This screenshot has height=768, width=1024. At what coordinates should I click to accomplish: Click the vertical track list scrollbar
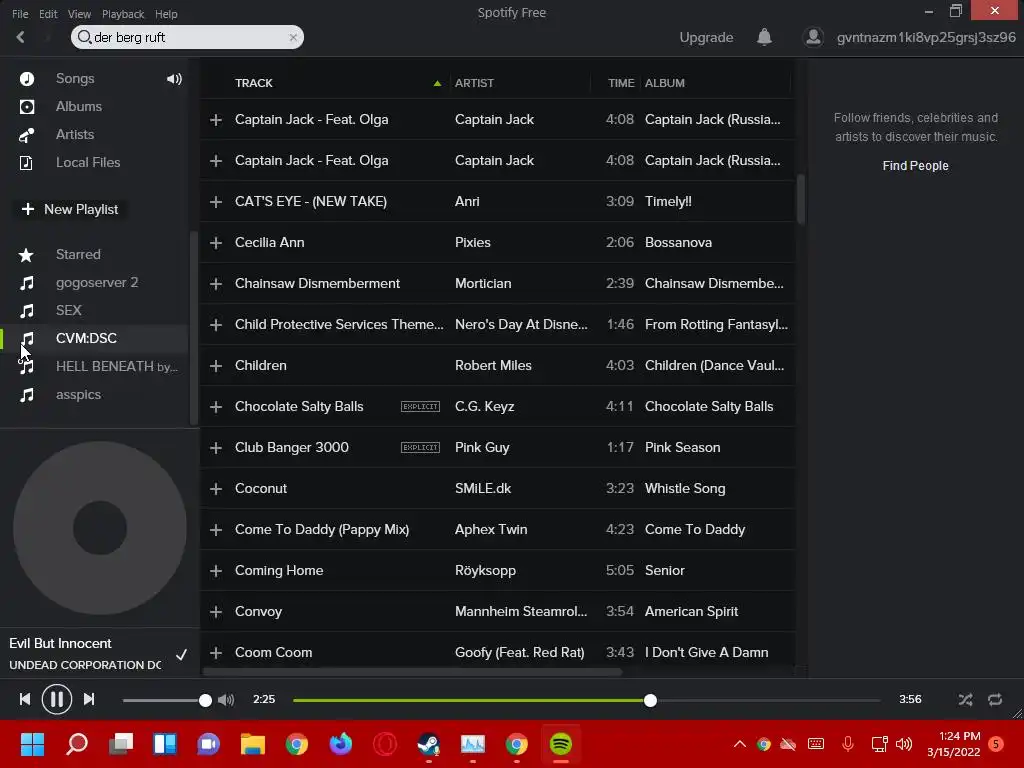(801, 199)
